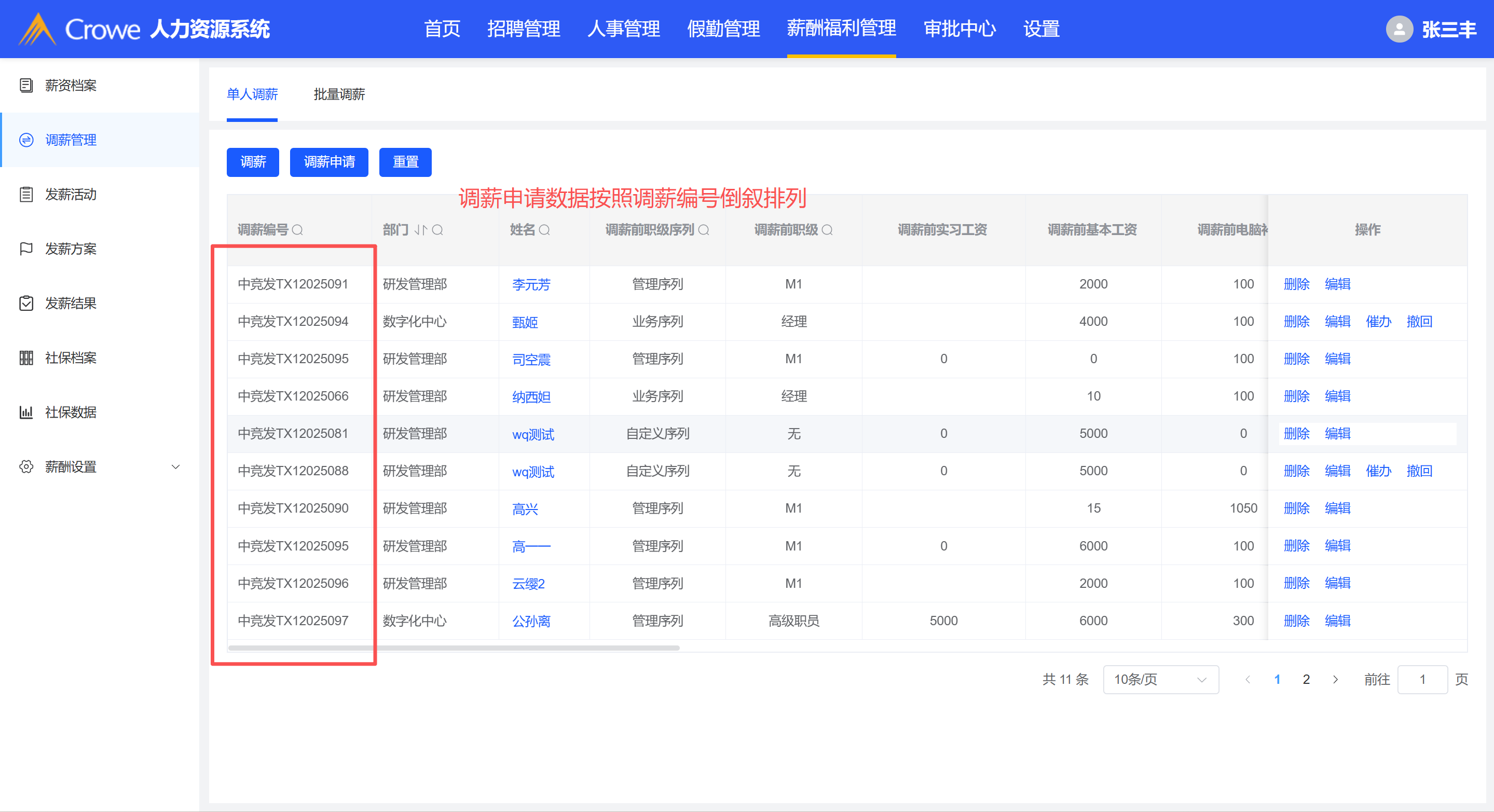The width and height of the screenshot is (1494, 812).
Task: Click the 重置 button
Action: pyautogui.click(x=405, y=162)
